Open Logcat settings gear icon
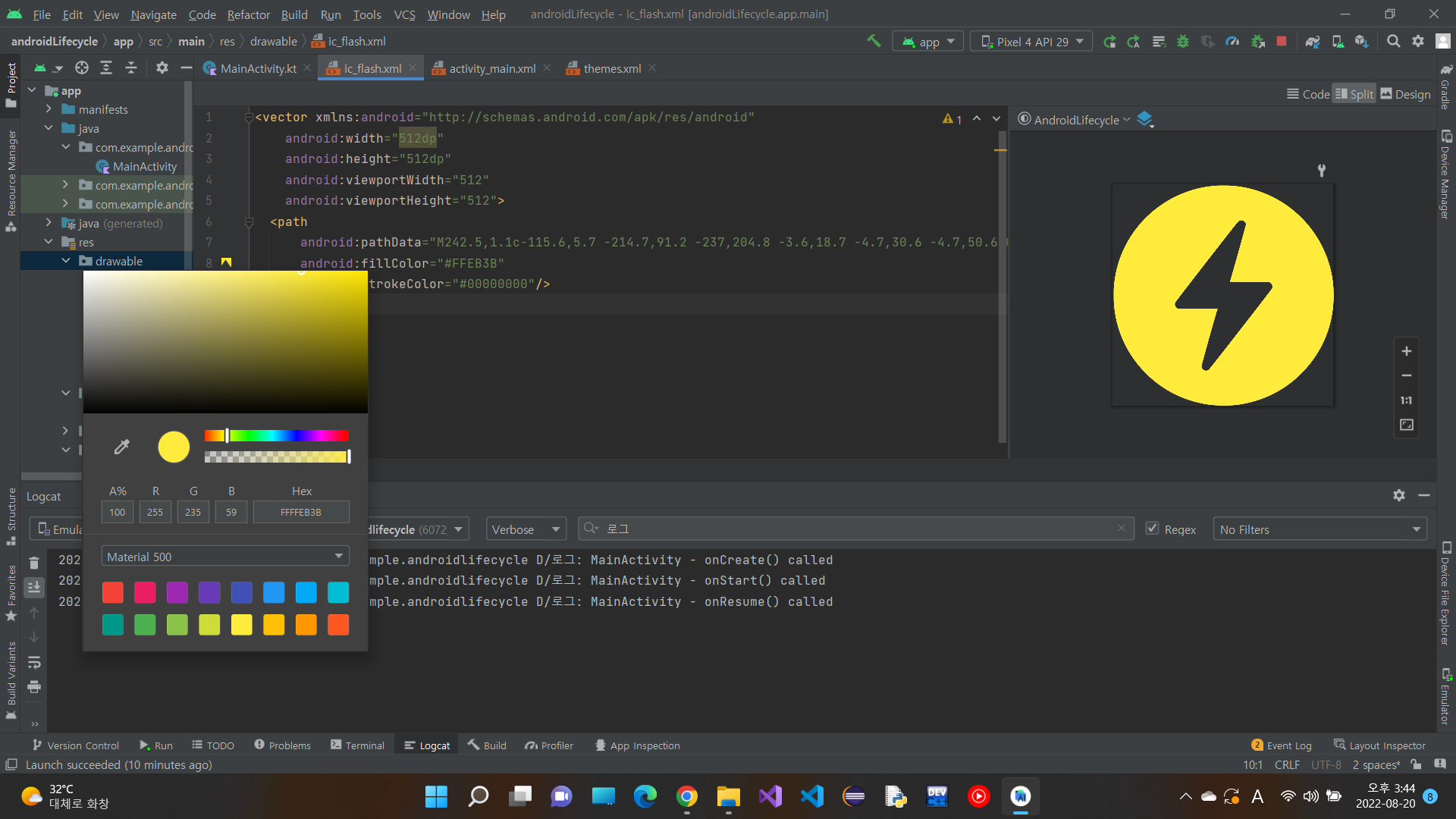This screenshot has width=1456, height=819. tap(1398, 495)
